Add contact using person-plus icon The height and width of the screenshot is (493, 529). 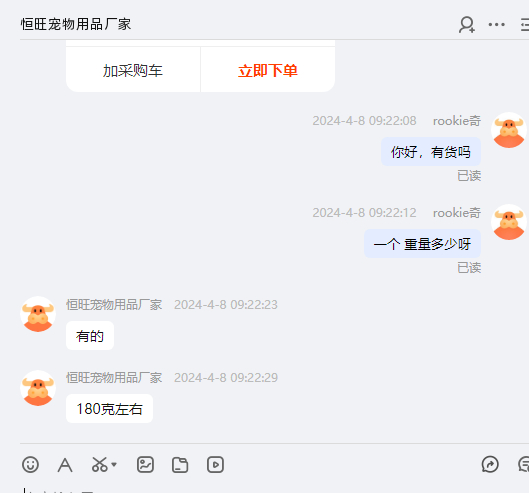click(467, 25)
